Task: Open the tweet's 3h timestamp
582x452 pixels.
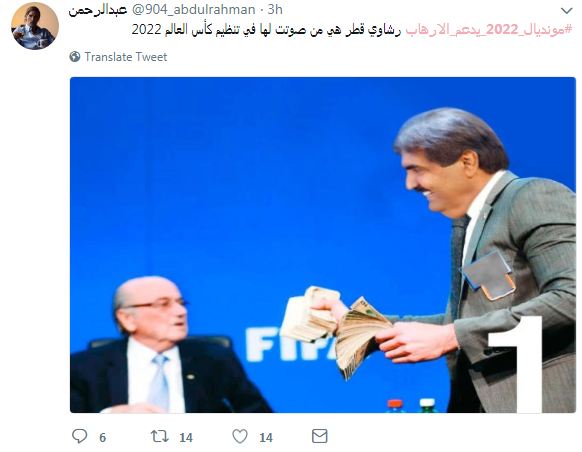Action: 275,10
